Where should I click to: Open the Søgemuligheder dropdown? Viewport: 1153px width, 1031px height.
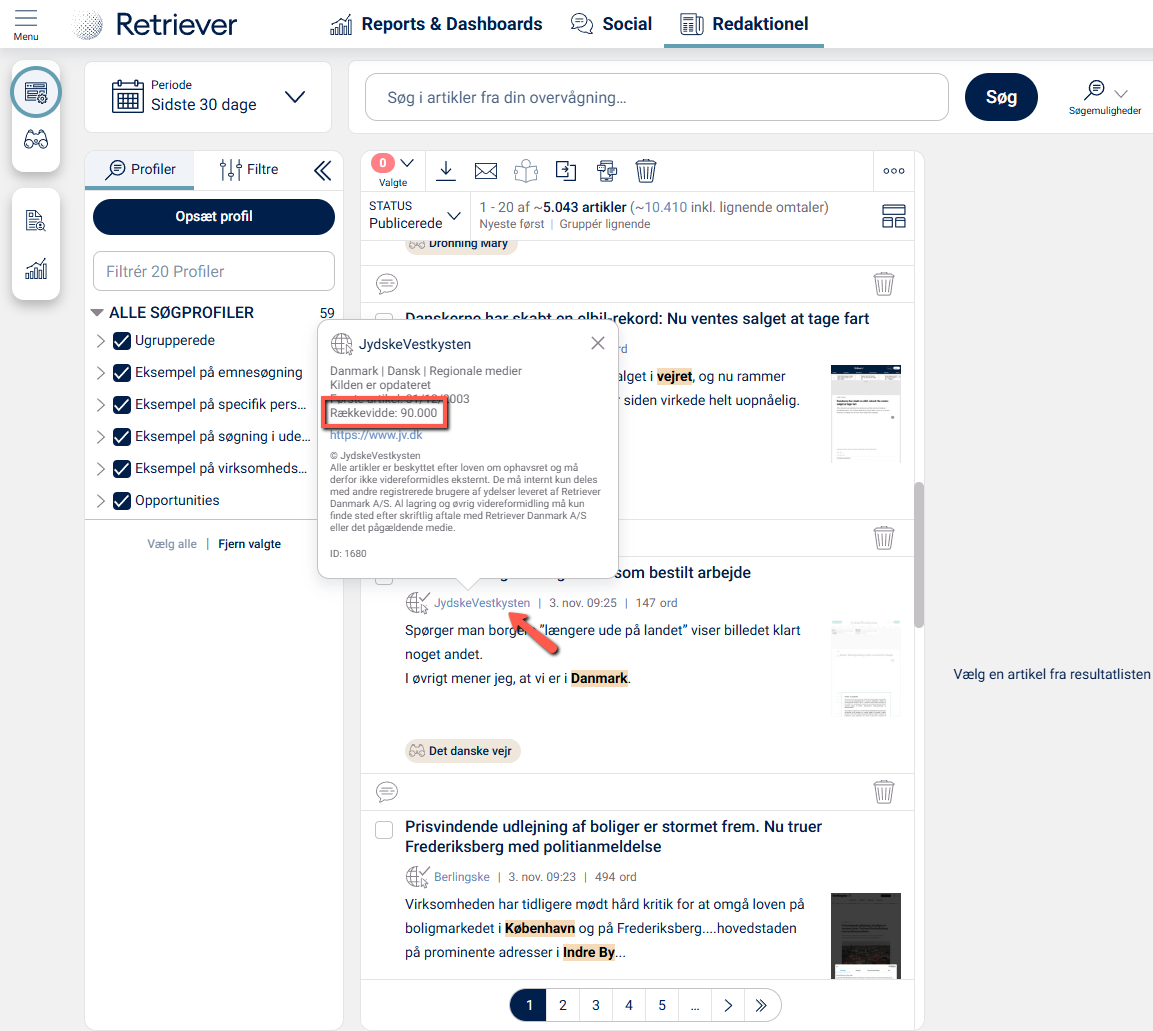(1104, 96)
